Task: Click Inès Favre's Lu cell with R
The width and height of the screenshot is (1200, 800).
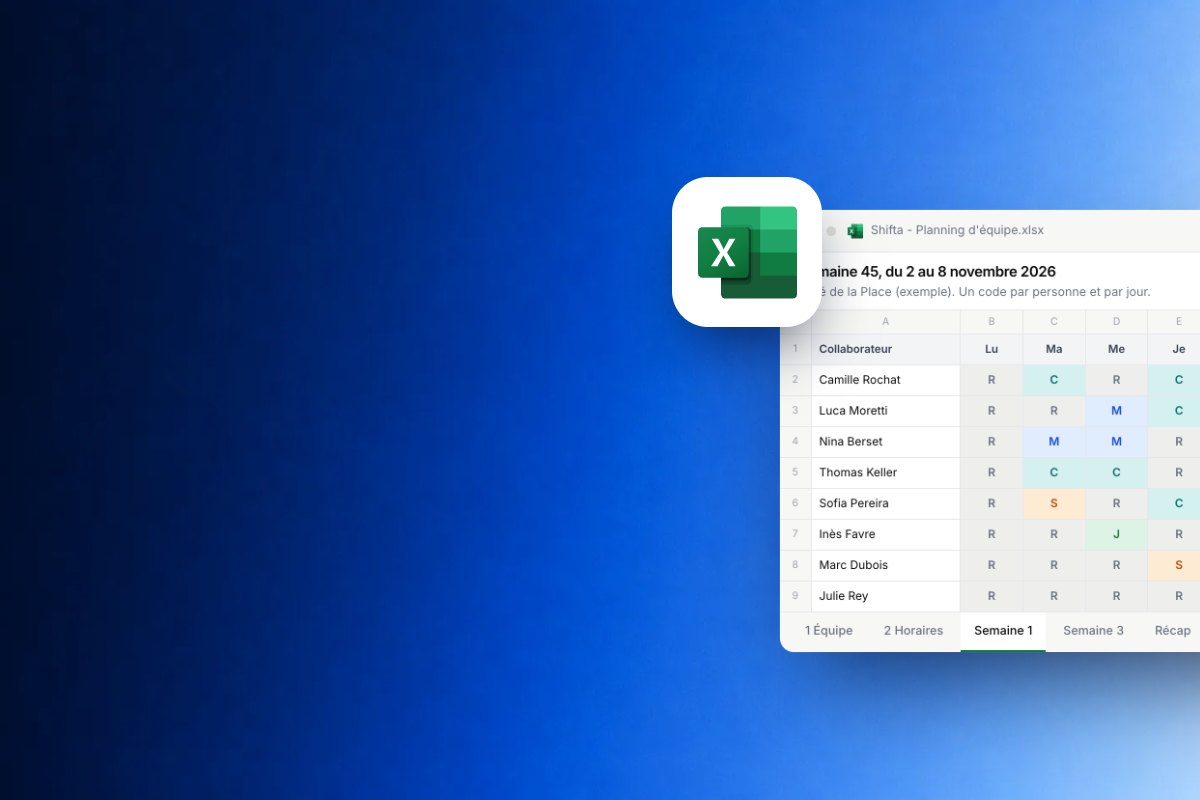Action: (x=991, y=534)
